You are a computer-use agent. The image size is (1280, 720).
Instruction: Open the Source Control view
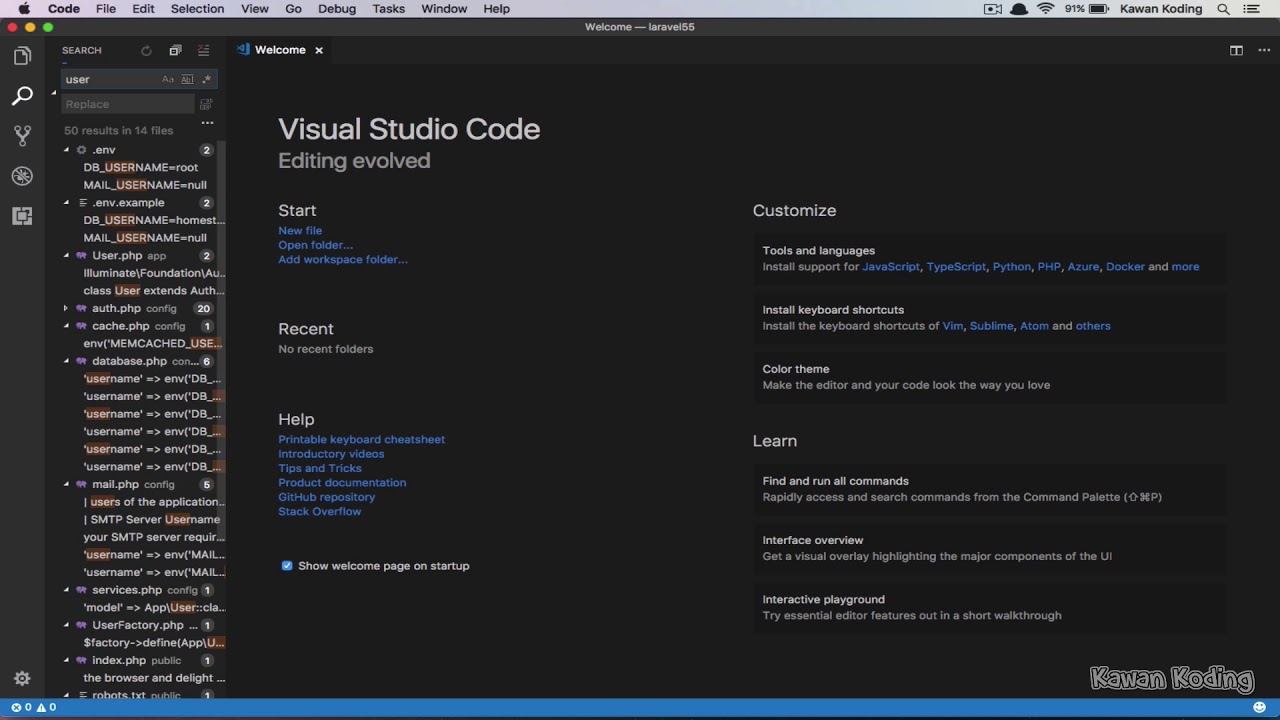[x=22, y=136]
